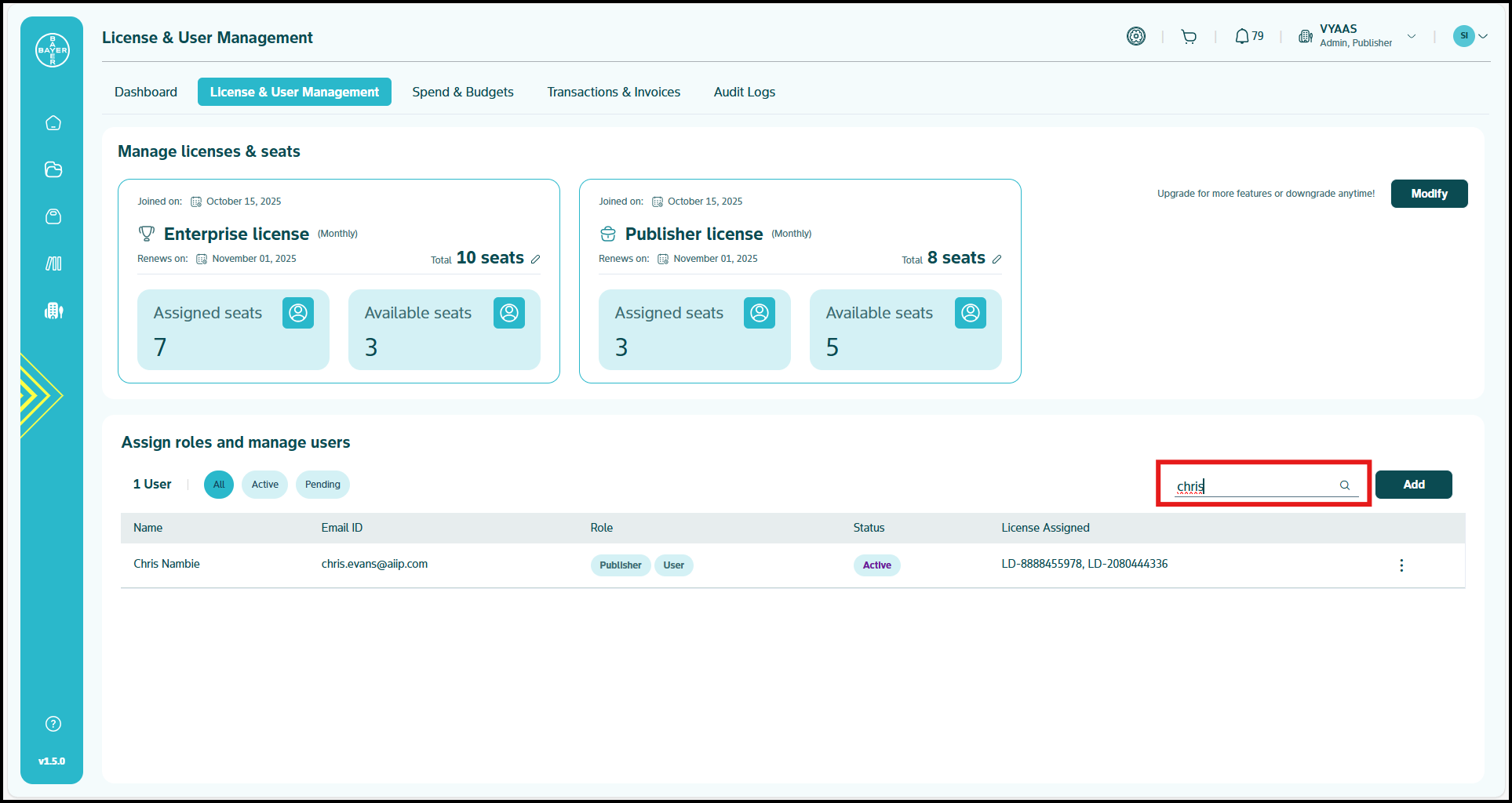The width and height of the screenshot is (1512, 803).
Task: Click the Modify license button
Action: [x=1429, y=194]
